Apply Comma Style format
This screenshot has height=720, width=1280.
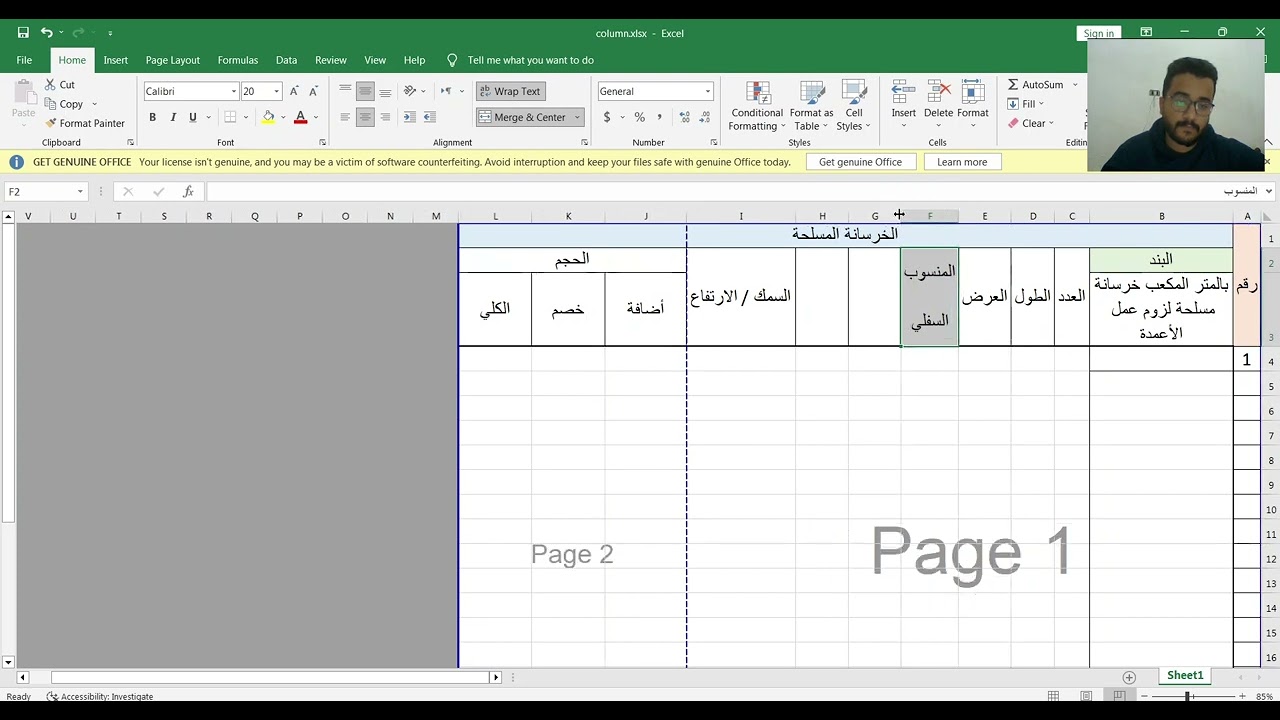(x=659, y=117)
